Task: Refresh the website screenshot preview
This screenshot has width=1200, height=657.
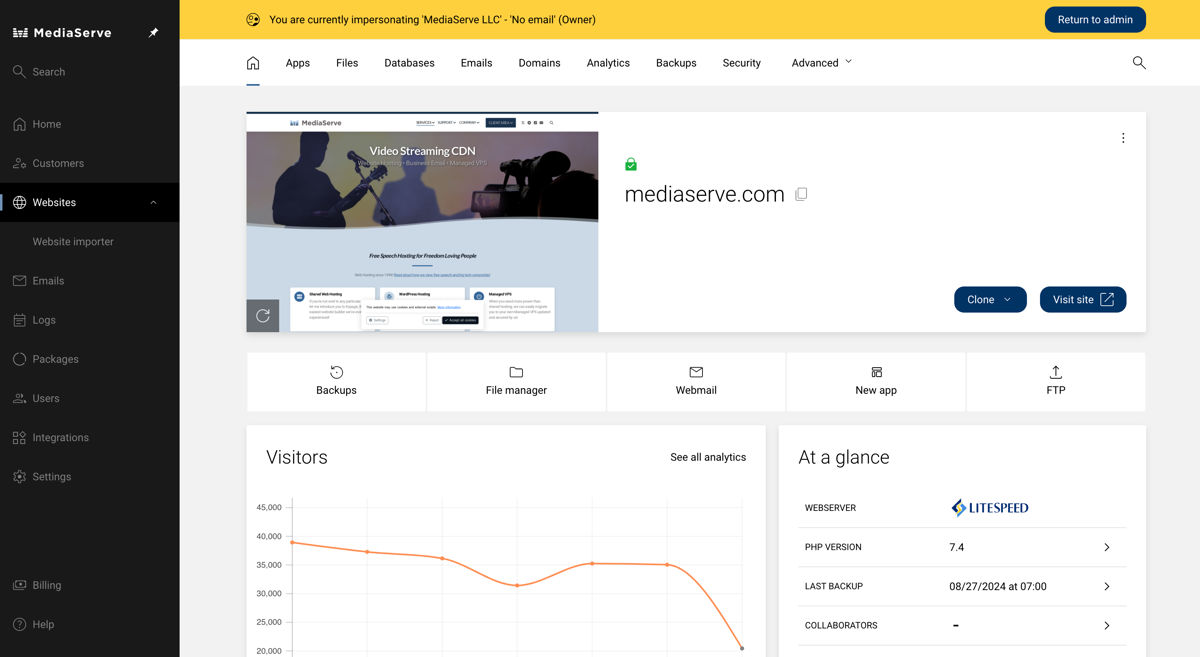Action: (x=263, y=316)
